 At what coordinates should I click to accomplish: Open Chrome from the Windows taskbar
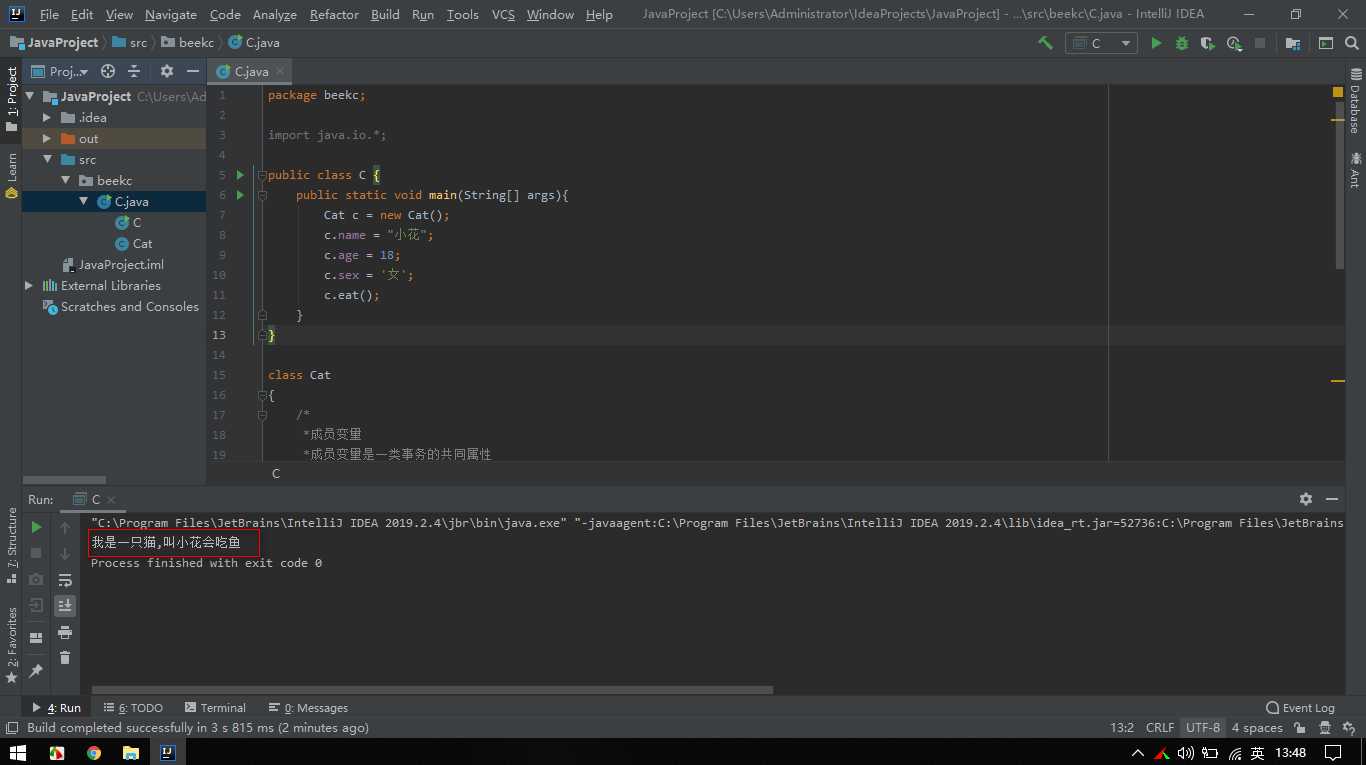pos(93,752)
